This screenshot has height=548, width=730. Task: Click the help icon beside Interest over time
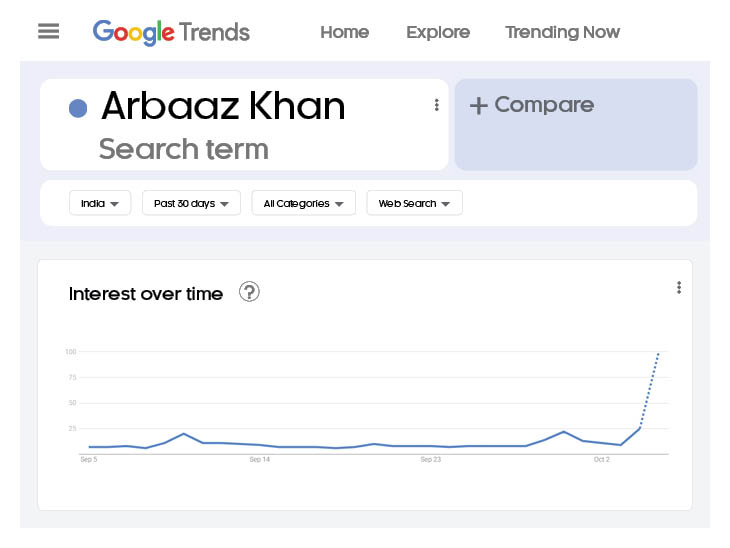(249, 292)
